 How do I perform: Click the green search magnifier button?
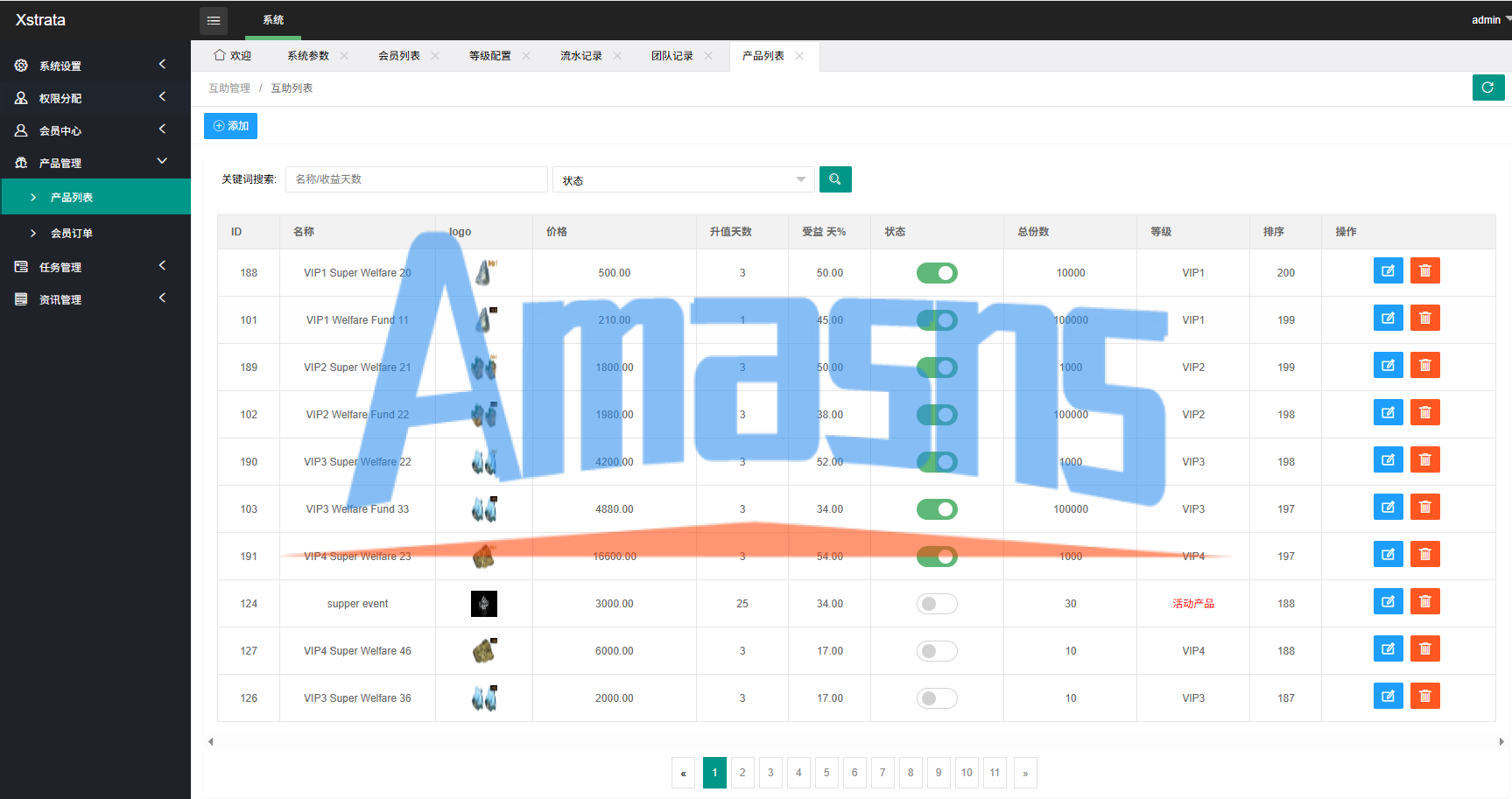[x=835, y=179]
